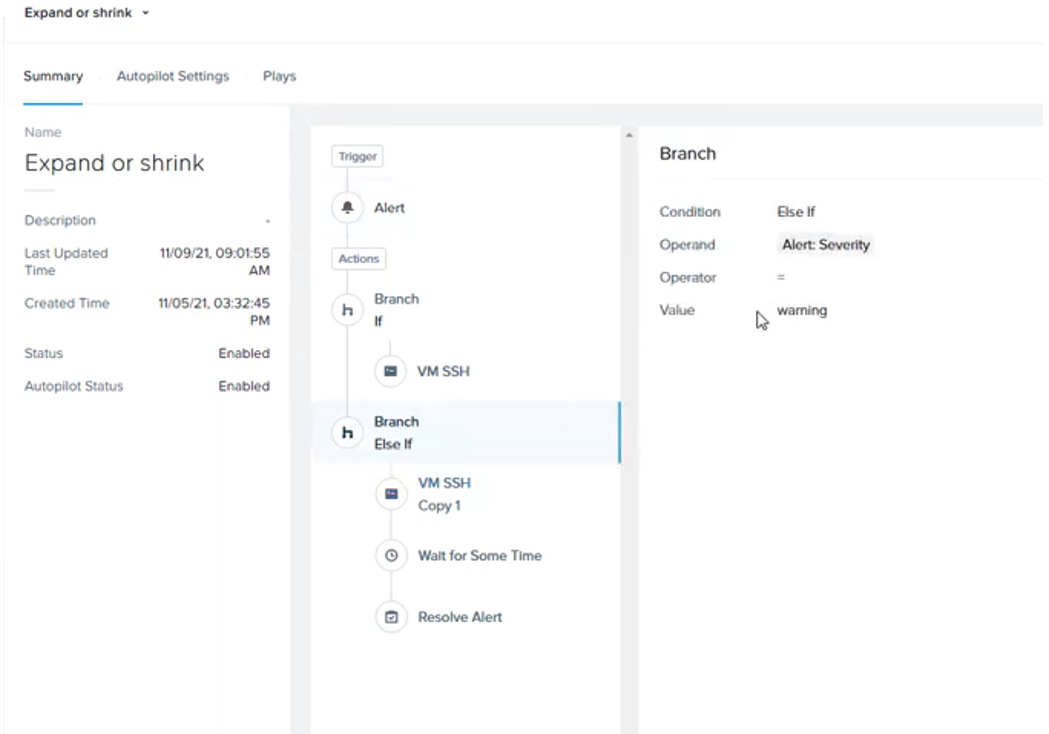Select the VM SSH action label
This screenshot has width=1049, height=734.
[x=443, y=371]
